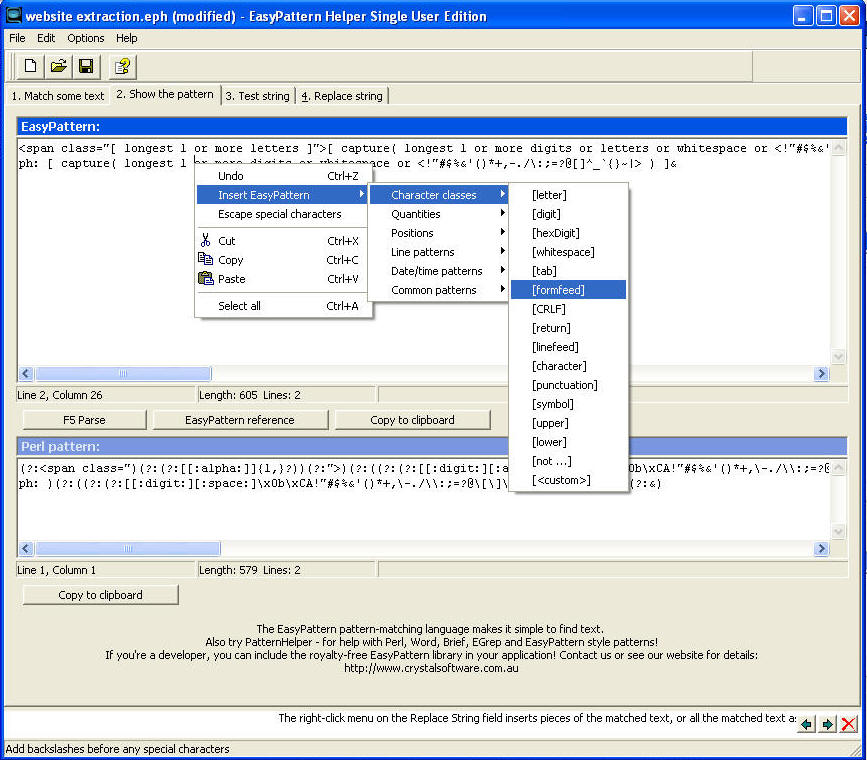
Task: Insert the [<custom>] character class
Action: [x=568, y=480]
